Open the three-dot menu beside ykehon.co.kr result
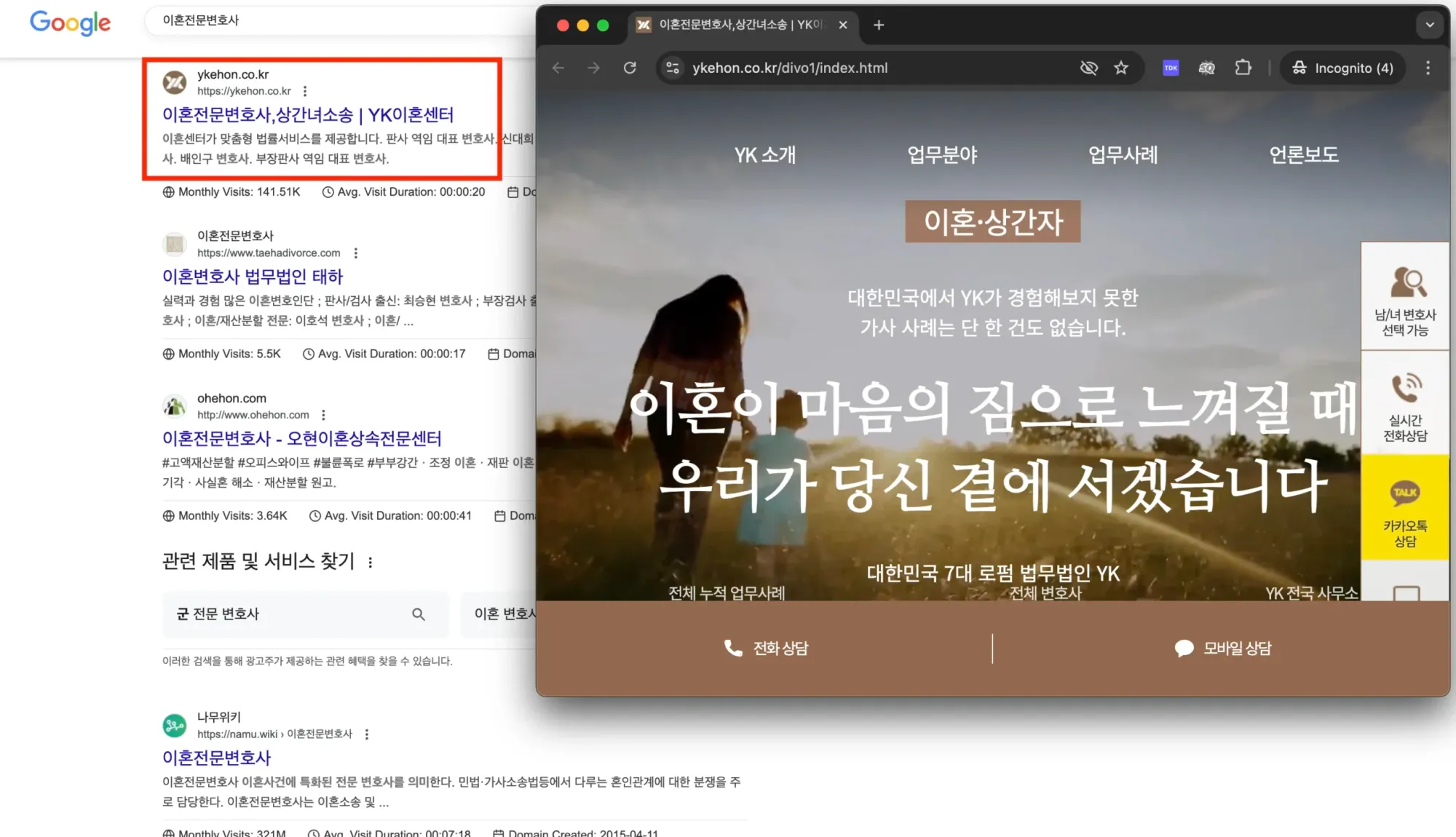The height and width of the screenshot is (837, 1456). pos(304,91)
